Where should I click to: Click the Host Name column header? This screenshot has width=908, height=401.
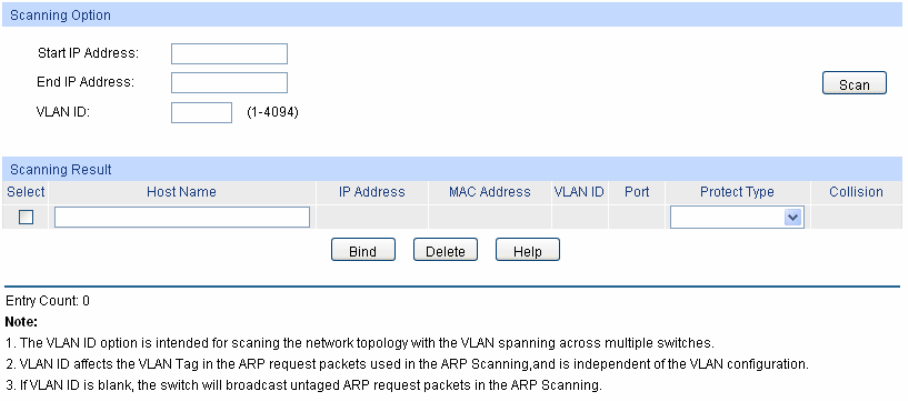181,192
